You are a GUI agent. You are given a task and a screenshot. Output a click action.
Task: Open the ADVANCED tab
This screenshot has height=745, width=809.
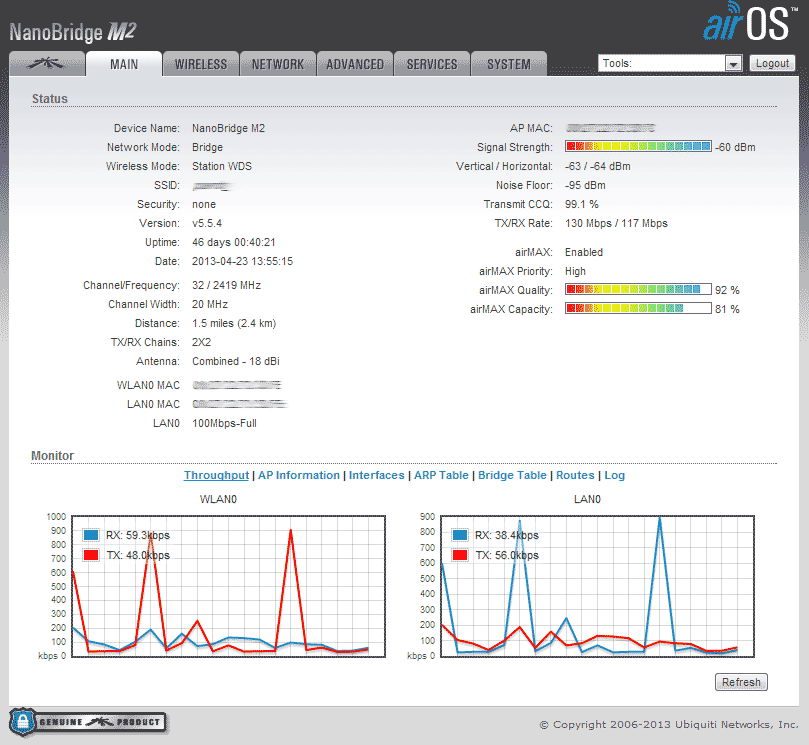[x=355, y=64]
